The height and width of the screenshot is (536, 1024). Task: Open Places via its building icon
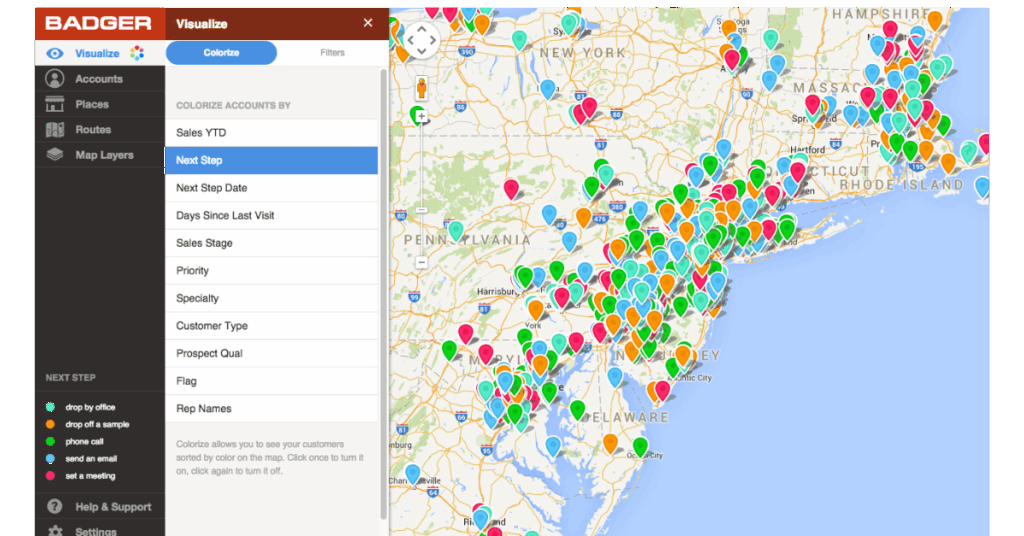pyautogui.click(x=55, y=104)
